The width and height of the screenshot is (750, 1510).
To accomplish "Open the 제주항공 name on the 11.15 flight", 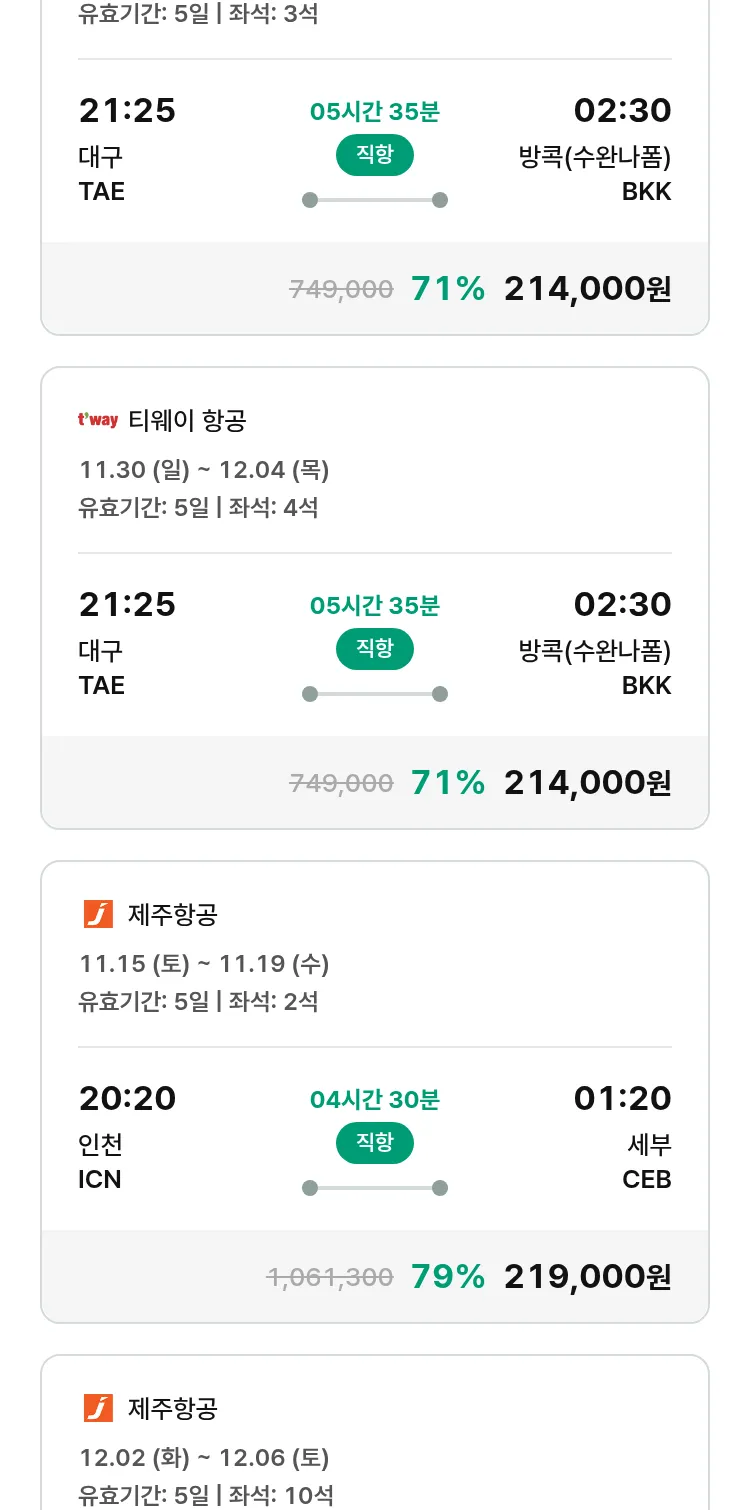I will click(x=173, y=914).
